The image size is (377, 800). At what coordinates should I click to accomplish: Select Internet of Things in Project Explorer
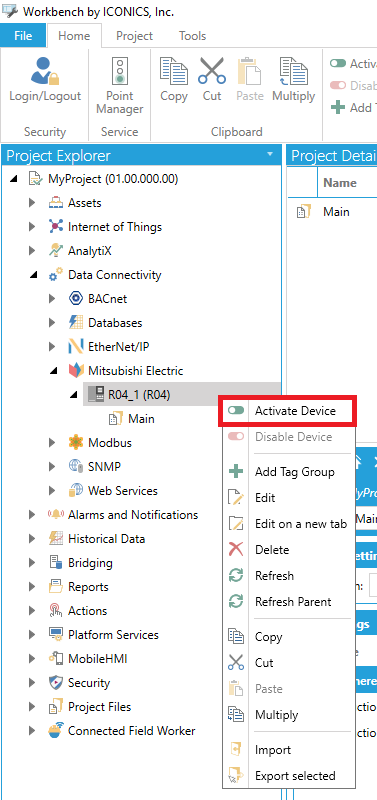click(x=115, y=227)
